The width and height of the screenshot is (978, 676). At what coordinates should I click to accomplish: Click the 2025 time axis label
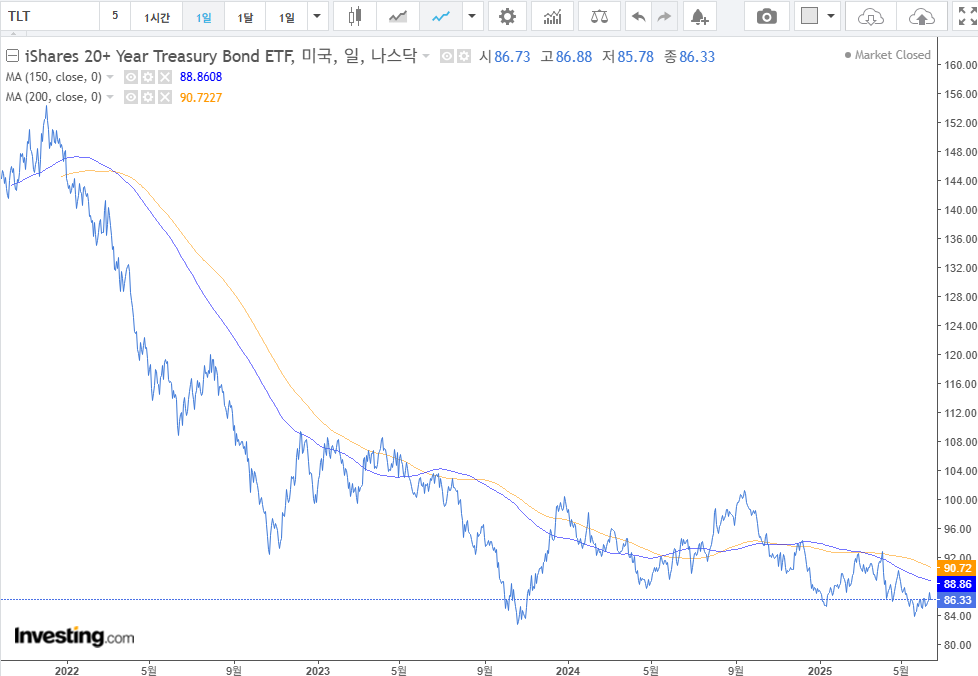pos(820,670)
